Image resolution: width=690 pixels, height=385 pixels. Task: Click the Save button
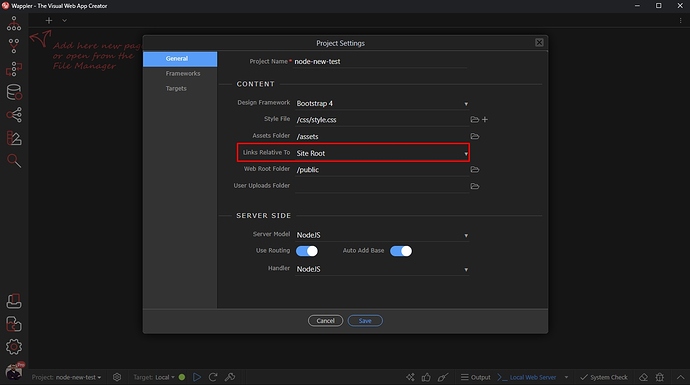click(365, 321)
